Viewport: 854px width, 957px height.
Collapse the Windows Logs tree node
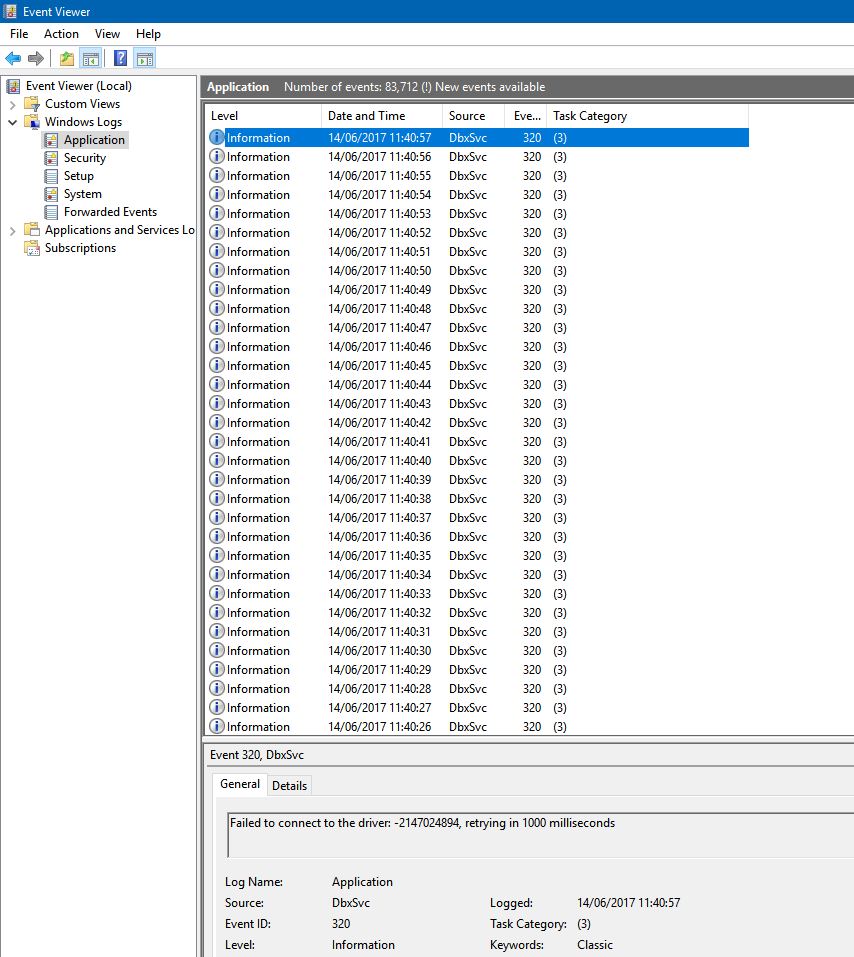point(13,122)
